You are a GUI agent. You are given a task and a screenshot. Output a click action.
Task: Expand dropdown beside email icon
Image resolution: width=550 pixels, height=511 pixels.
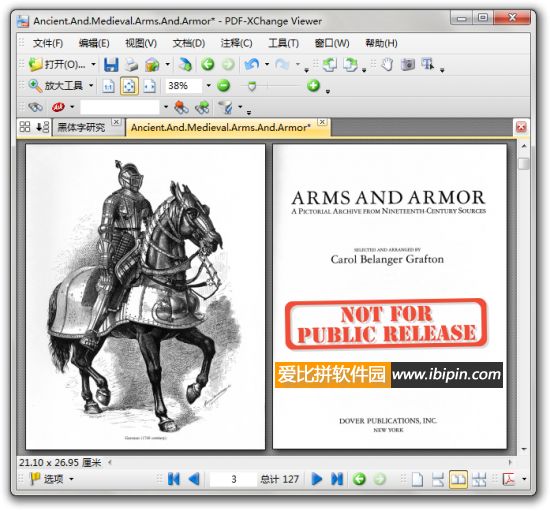point(167,65)
